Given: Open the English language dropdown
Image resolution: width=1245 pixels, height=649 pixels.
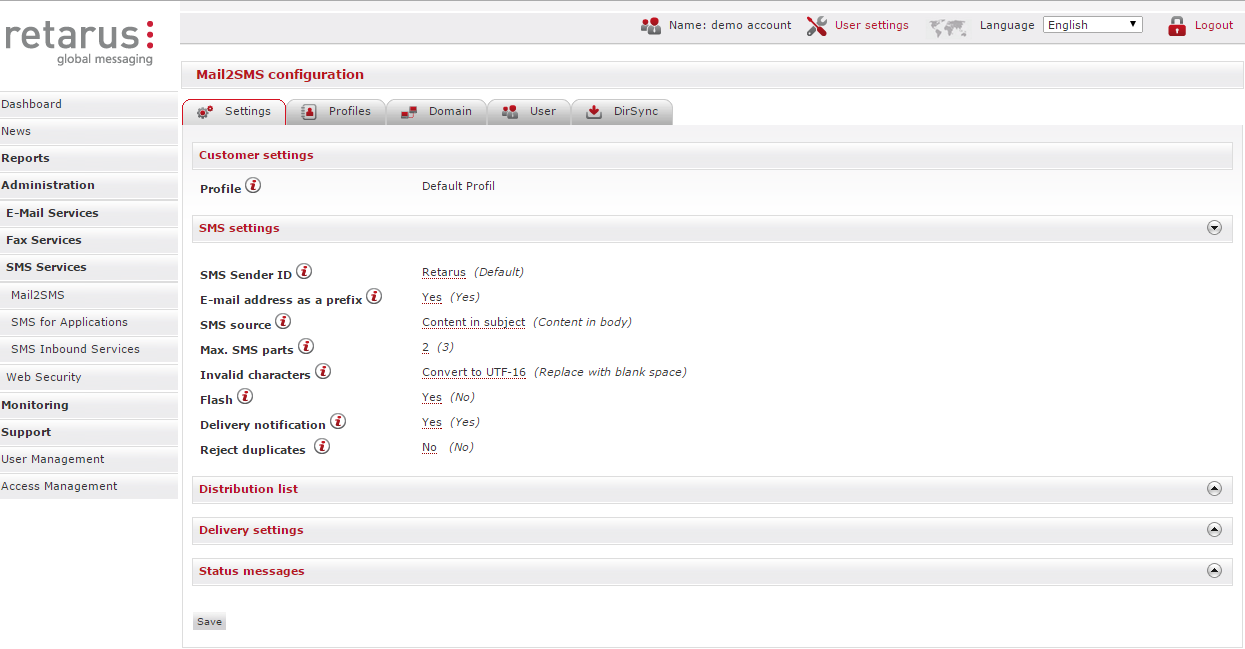Looking at the screenshot, I should tap(1092, 24).
